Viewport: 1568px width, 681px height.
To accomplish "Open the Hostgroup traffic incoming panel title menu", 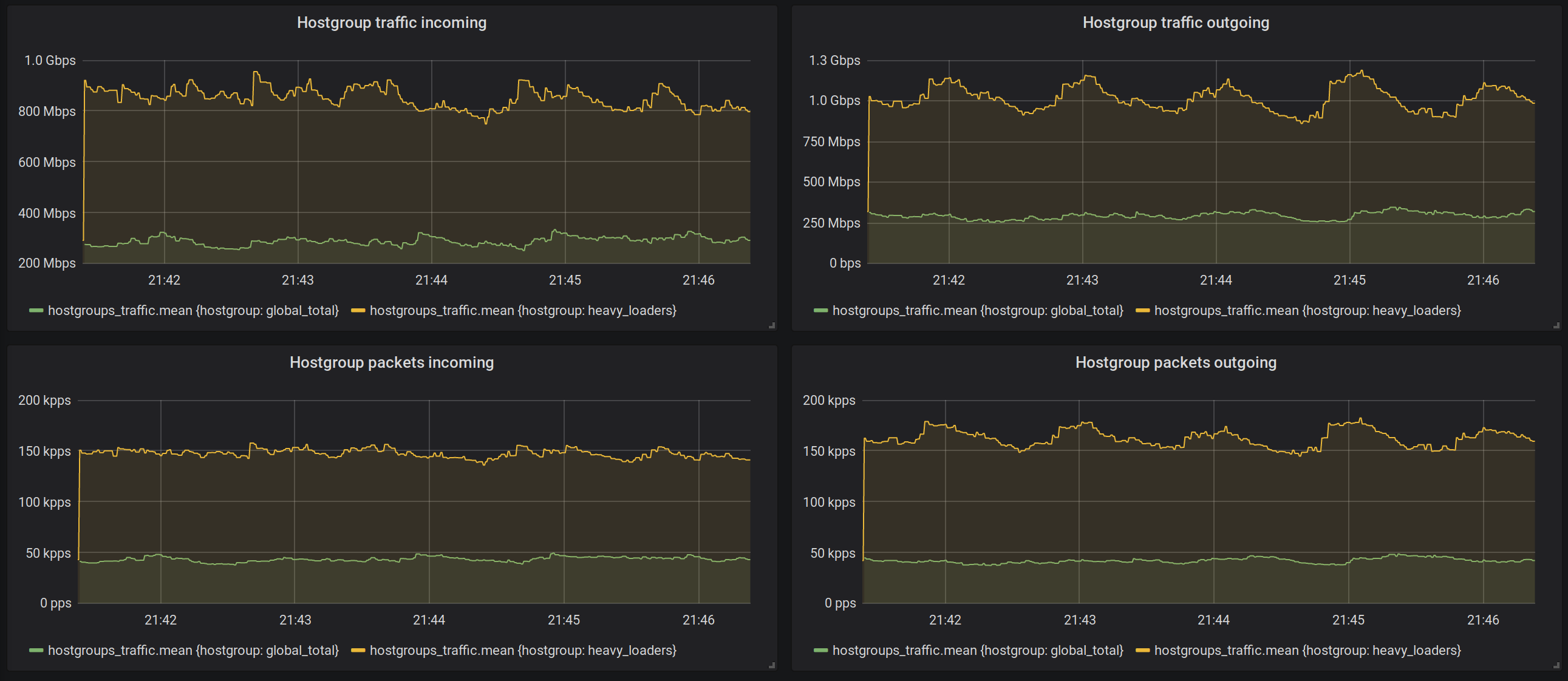I will click(x=391, y=22).
